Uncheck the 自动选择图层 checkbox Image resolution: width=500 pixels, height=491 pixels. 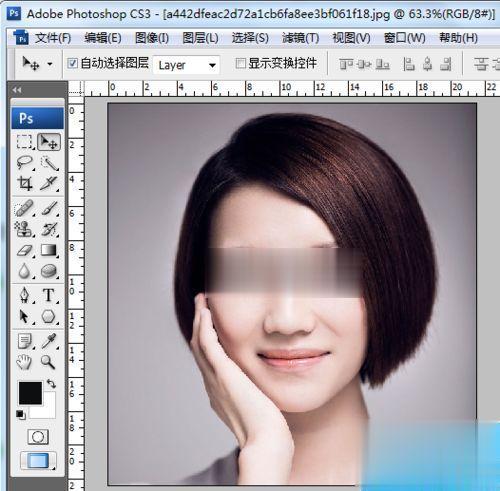(72, 63)
